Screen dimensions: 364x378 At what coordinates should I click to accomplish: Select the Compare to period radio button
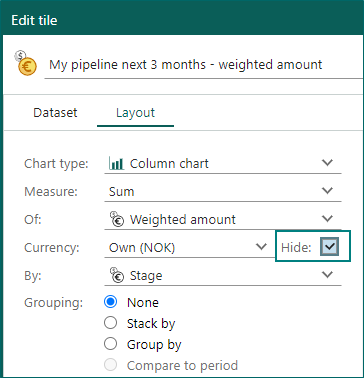(x=110, y=365)
